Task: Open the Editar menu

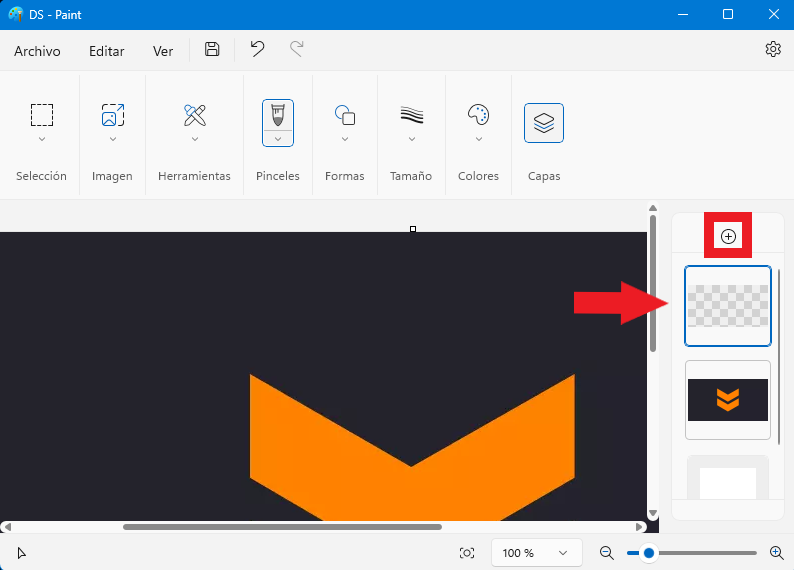Action: pyautogui.click(x=107, y=51)
